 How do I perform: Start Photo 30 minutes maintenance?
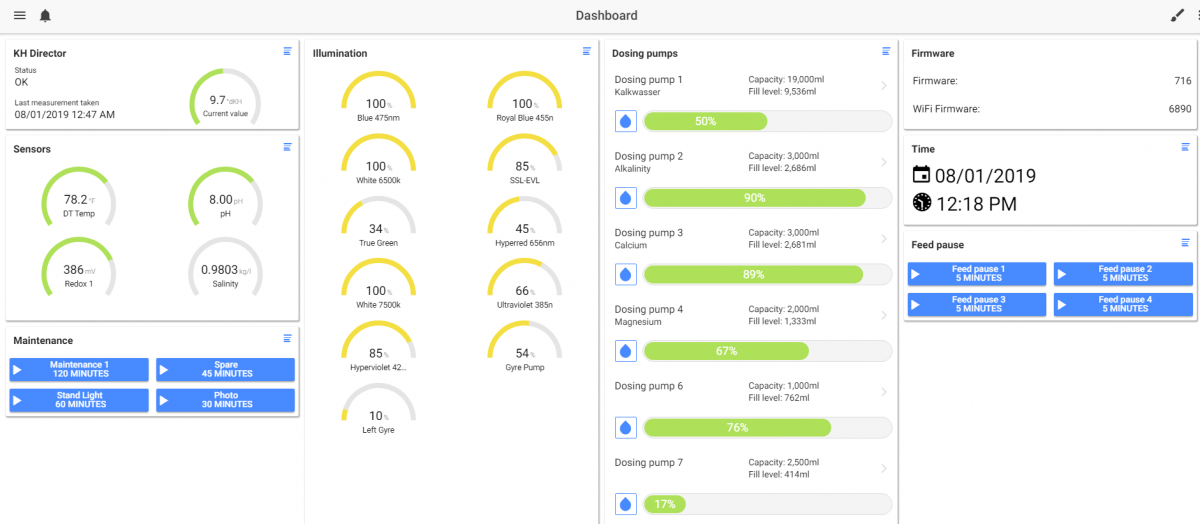pos(226,400)
